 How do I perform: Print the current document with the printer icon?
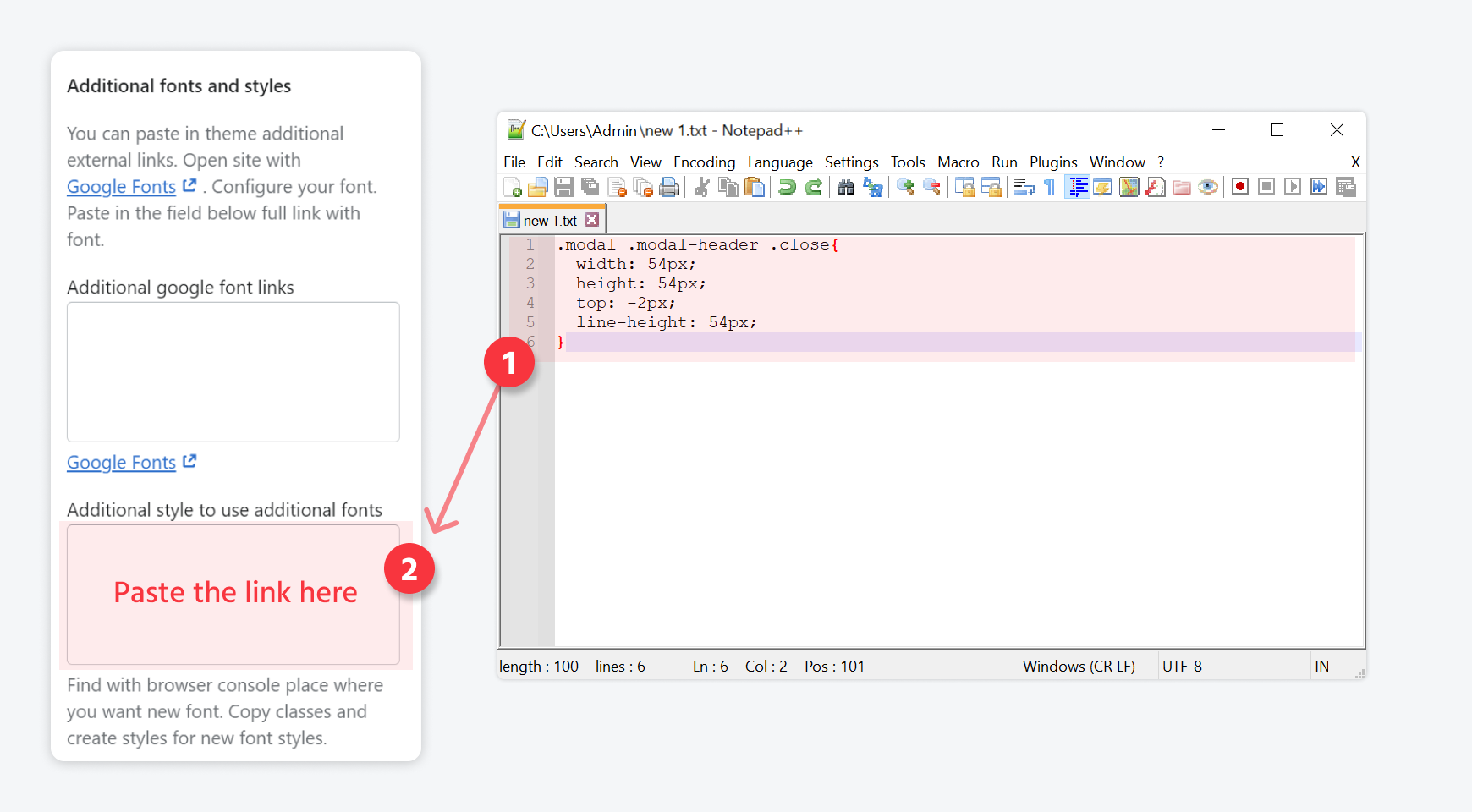[669, 187]
